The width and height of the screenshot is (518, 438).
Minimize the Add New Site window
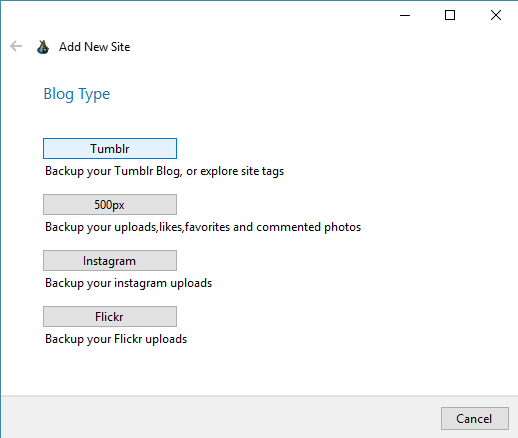point(405,15)
